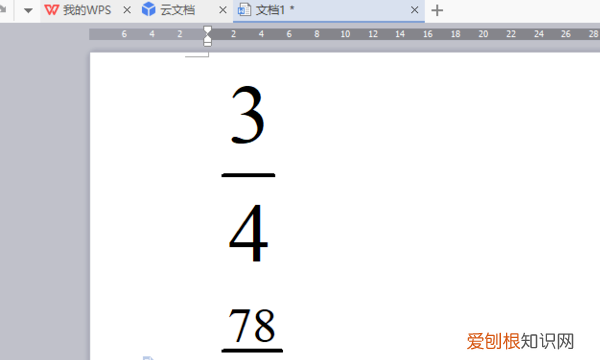Click the document icon on 文档1 tab
Image resolution: width=600 pixels, height=360 pixels.
pos(244,10)
